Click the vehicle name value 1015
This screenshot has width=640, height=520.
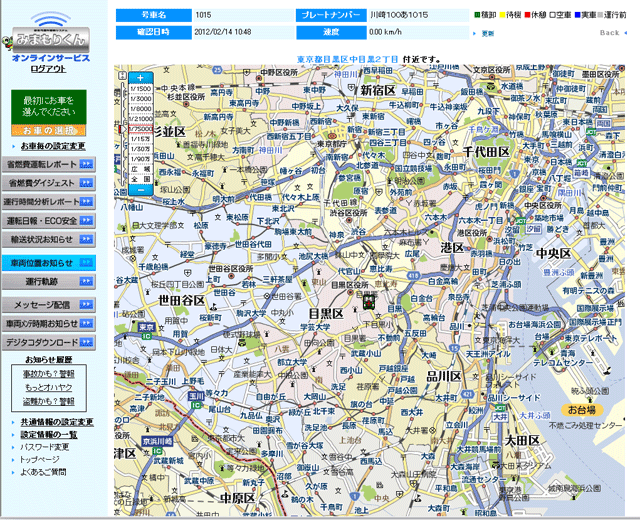click(x=203, y=15)
